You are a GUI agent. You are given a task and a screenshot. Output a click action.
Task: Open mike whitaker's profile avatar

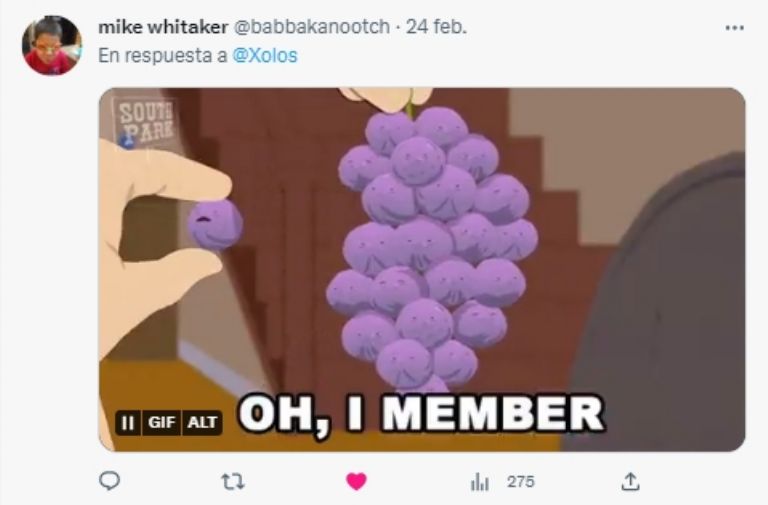pos(52,46)
